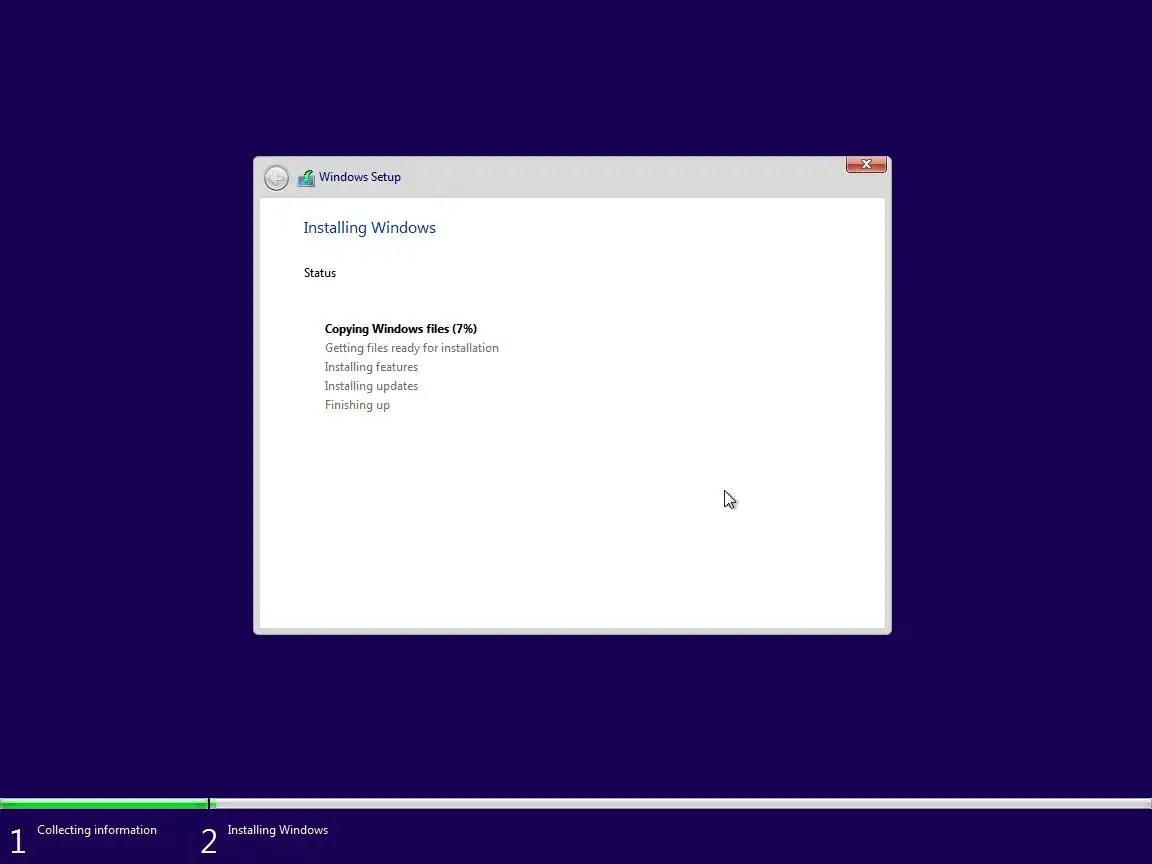Click the Installing updates step
The height and width of the screenshot is (864, 1152).
click(371, 386)
